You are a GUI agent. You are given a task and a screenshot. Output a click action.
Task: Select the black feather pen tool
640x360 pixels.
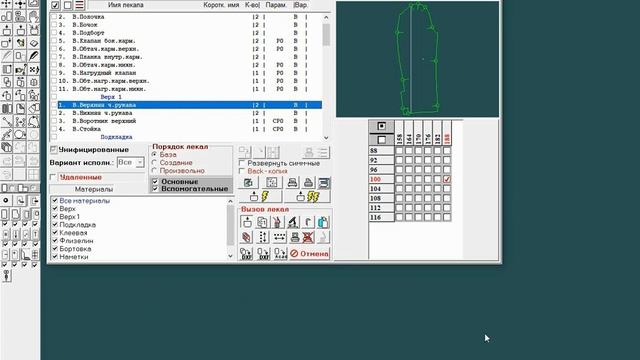click(x=33, y=56)
